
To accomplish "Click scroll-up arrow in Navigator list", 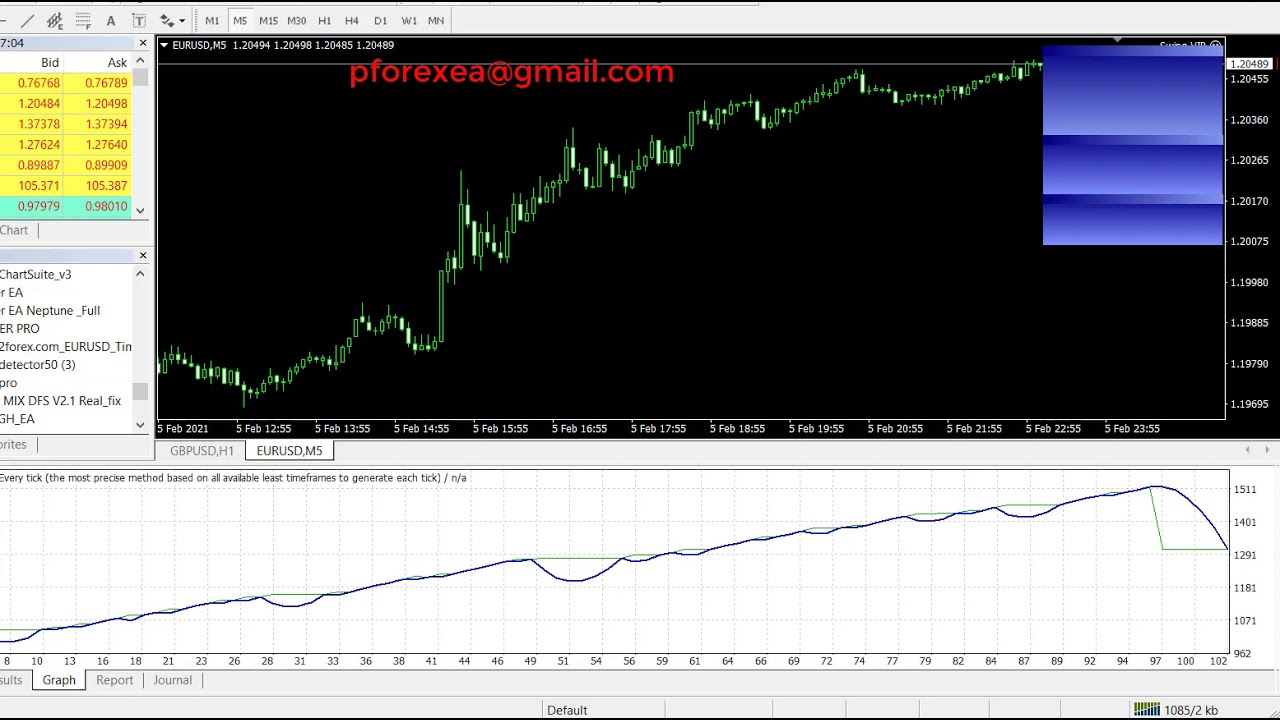I will (140, 274).
